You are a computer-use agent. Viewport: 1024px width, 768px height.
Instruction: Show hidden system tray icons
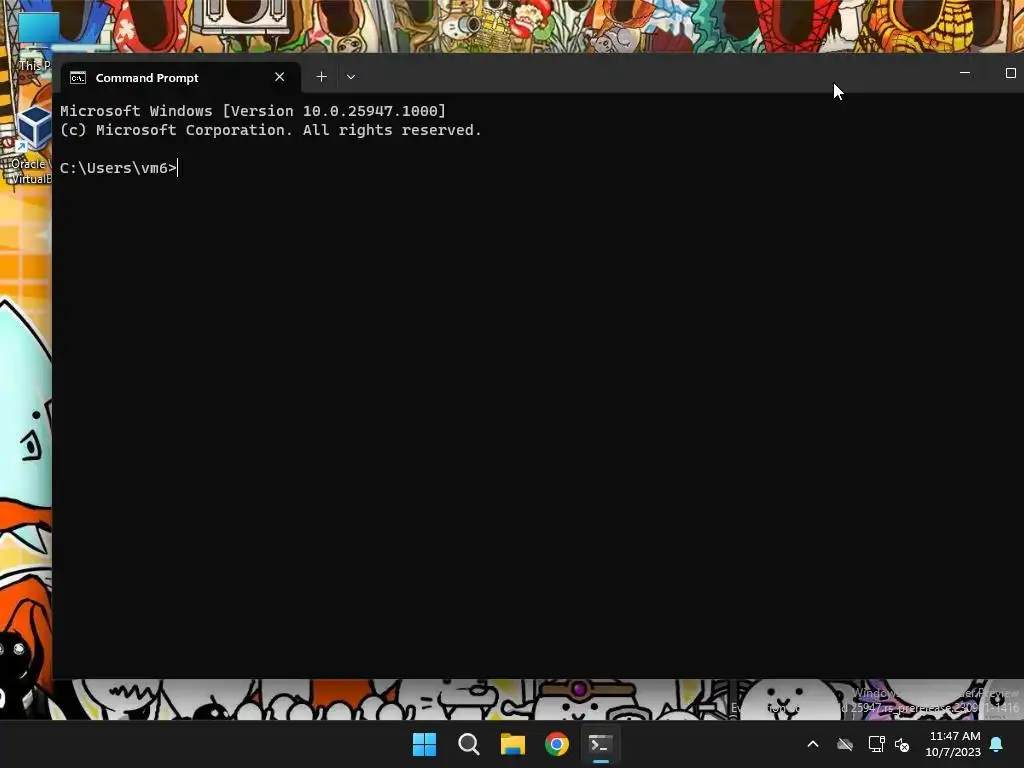813,744
